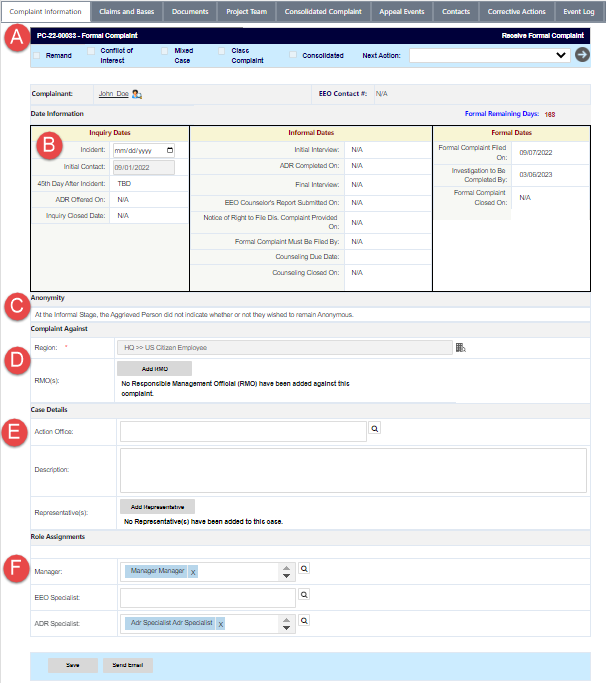Click the Inquiry Dates column header
This screenshot has width=606, height=683.
110,133
